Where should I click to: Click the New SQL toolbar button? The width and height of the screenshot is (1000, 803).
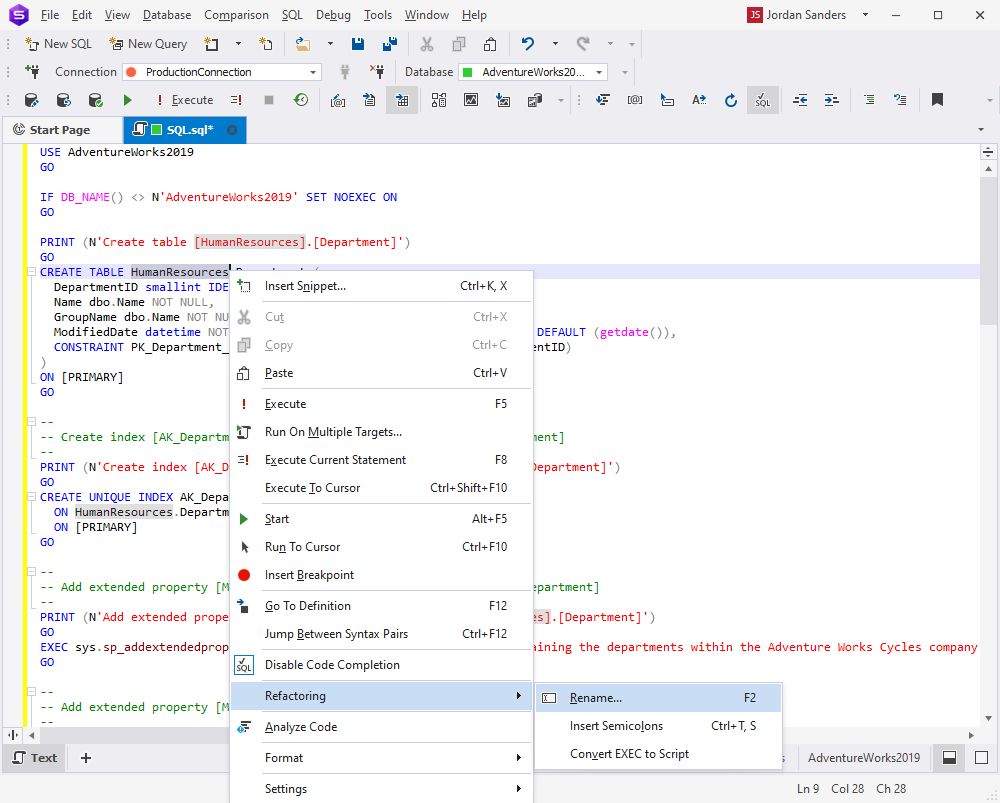pos(59,44)
